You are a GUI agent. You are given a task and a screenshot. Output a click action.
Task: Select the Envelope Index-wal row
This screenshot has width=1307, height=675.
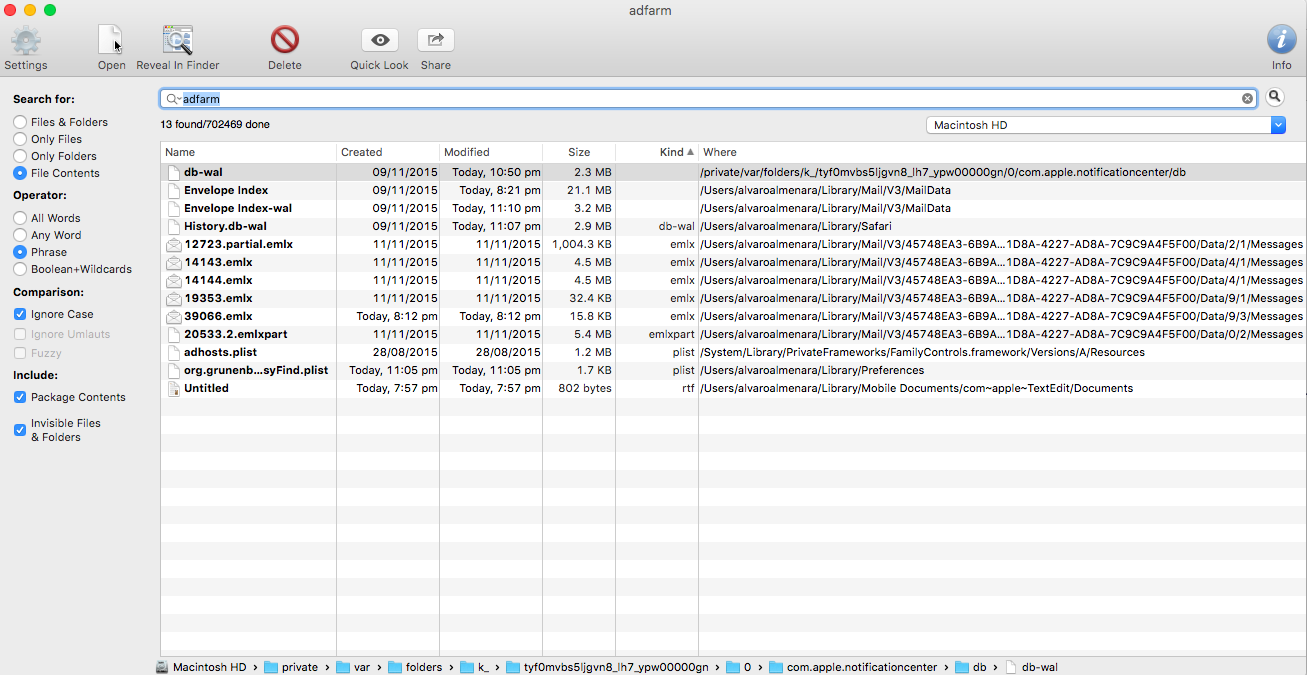pyautogui.click(x=733, y=208)
